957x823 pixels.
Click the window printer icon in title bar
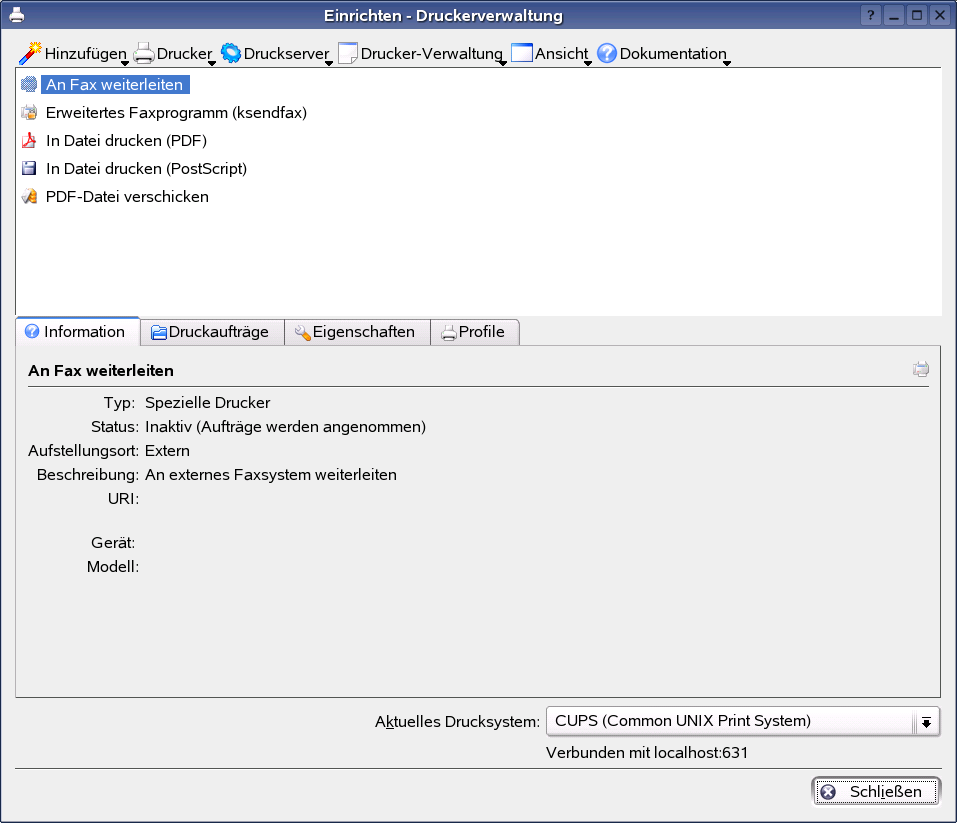(x=16, y=15)
